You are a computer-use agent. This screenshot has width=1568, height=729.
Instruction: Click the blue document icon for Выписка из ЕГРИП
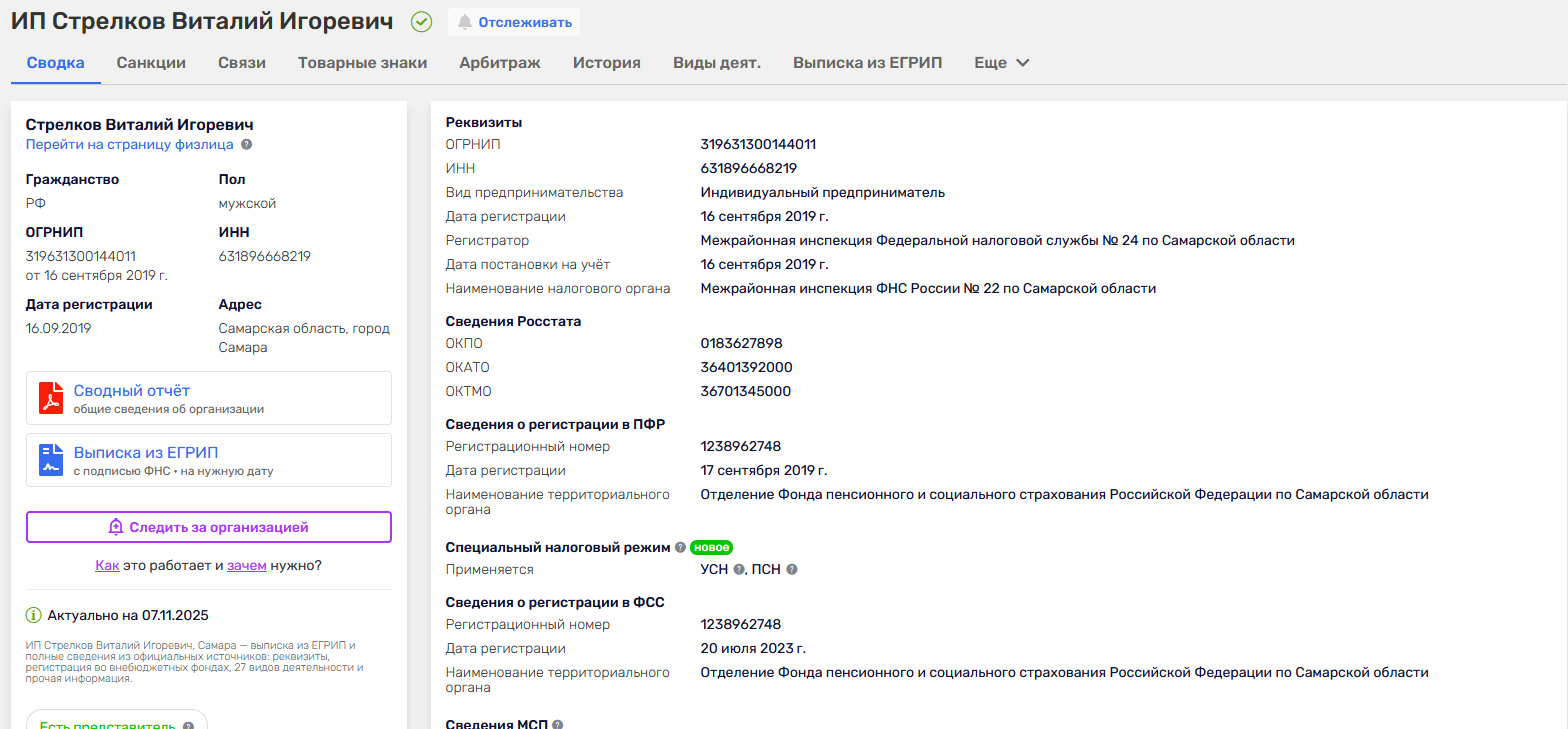pyautogui.click(x=51, y=460)
